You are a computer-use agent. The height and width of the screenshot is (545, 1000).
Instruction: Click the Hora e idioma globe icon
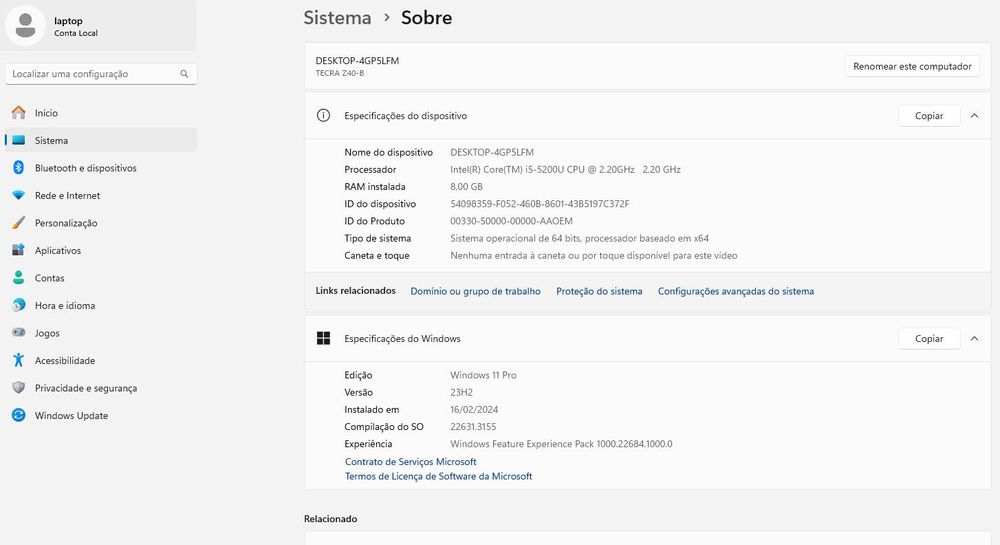coord(18,305)
